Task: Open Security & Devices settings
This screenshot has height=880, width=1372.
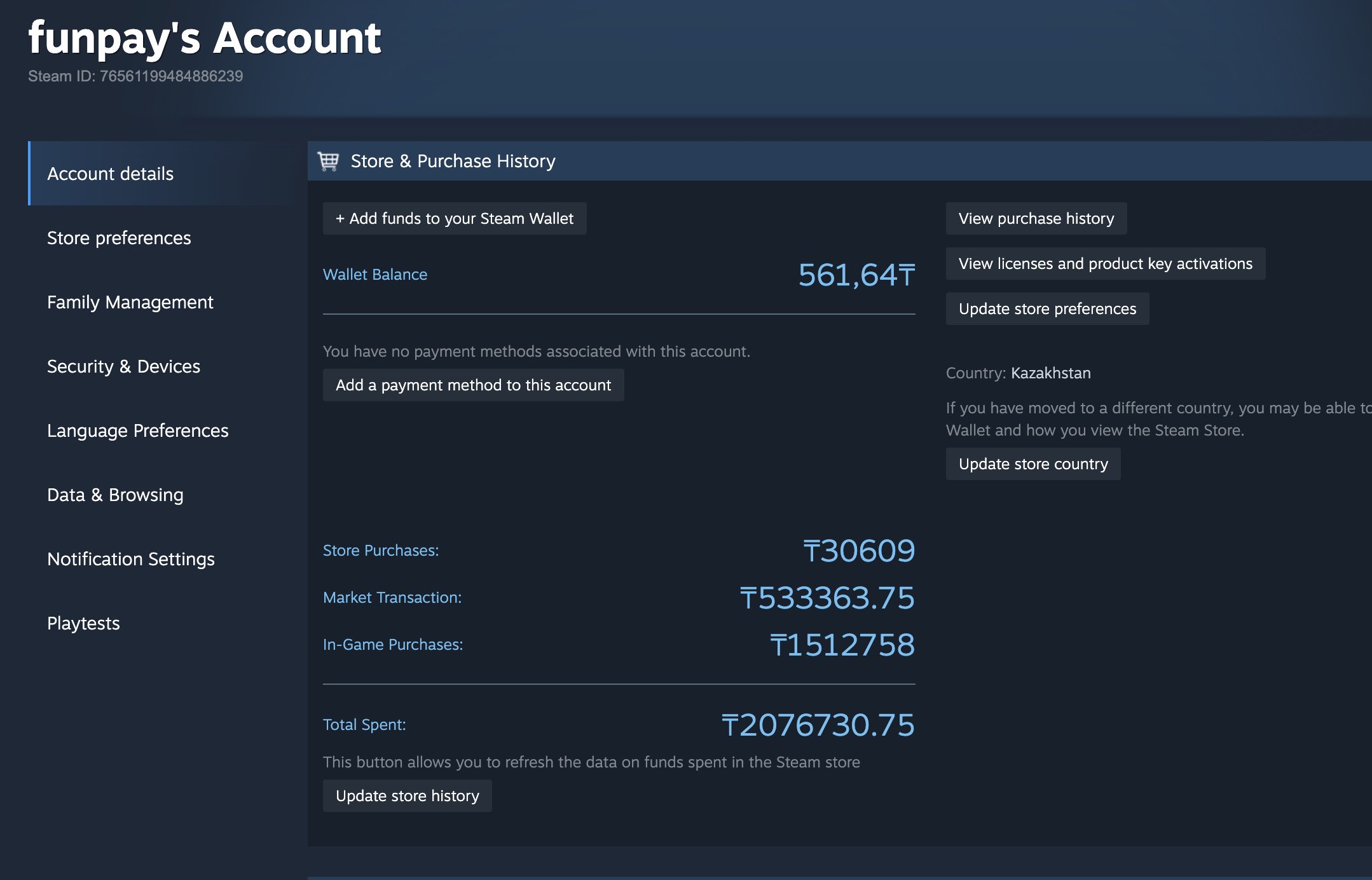Action: pyautogui.click(x=123, y=366)
